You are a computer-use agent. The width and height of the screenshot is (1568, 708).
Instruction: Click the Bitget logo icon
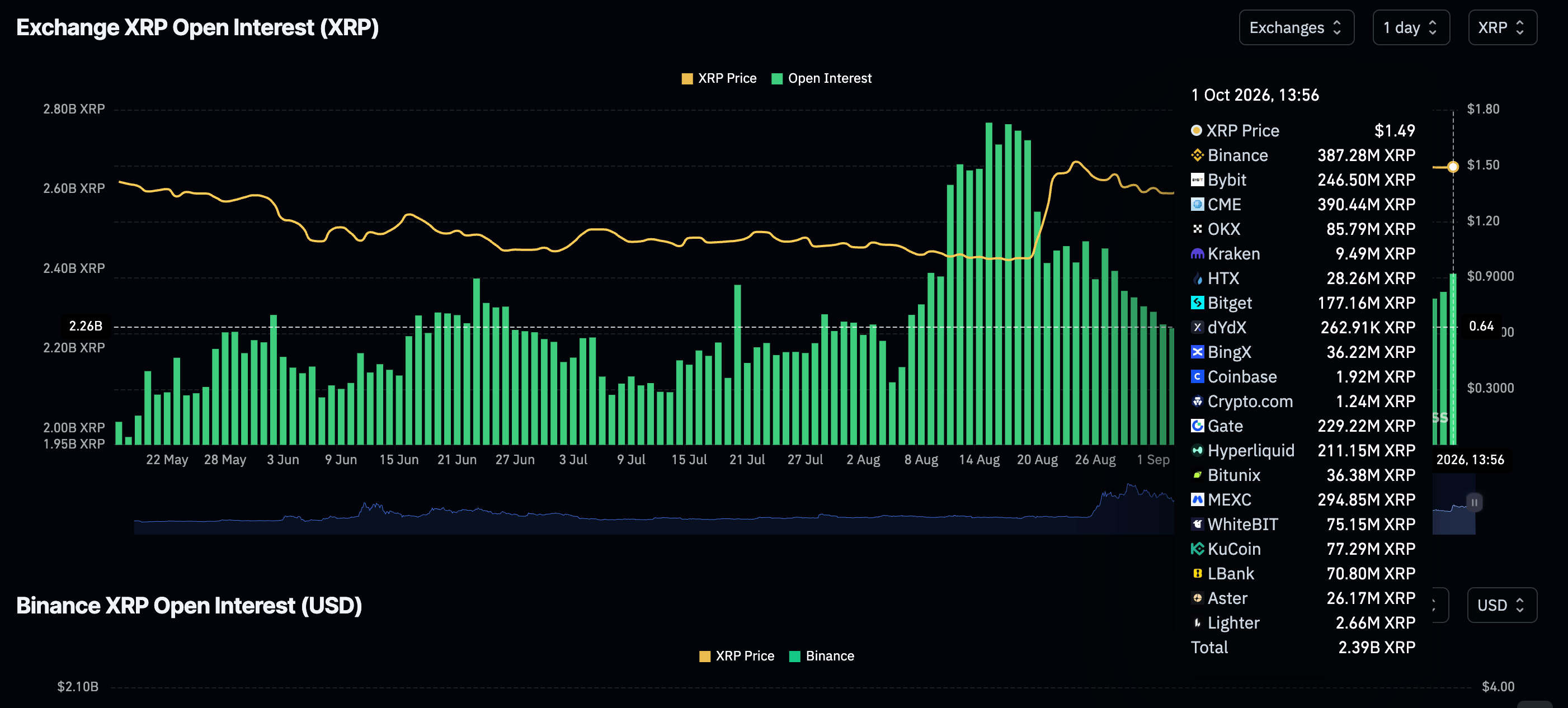click(1197, 303)
